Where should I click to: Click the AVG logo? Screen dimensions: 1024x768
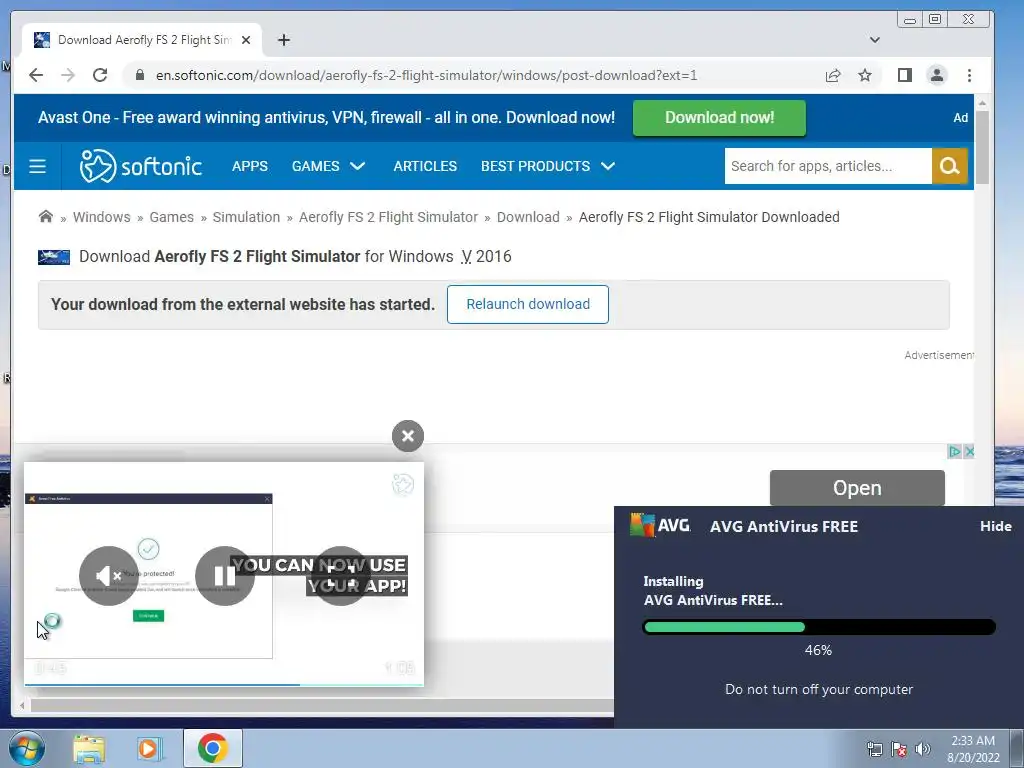pos(660,525)
